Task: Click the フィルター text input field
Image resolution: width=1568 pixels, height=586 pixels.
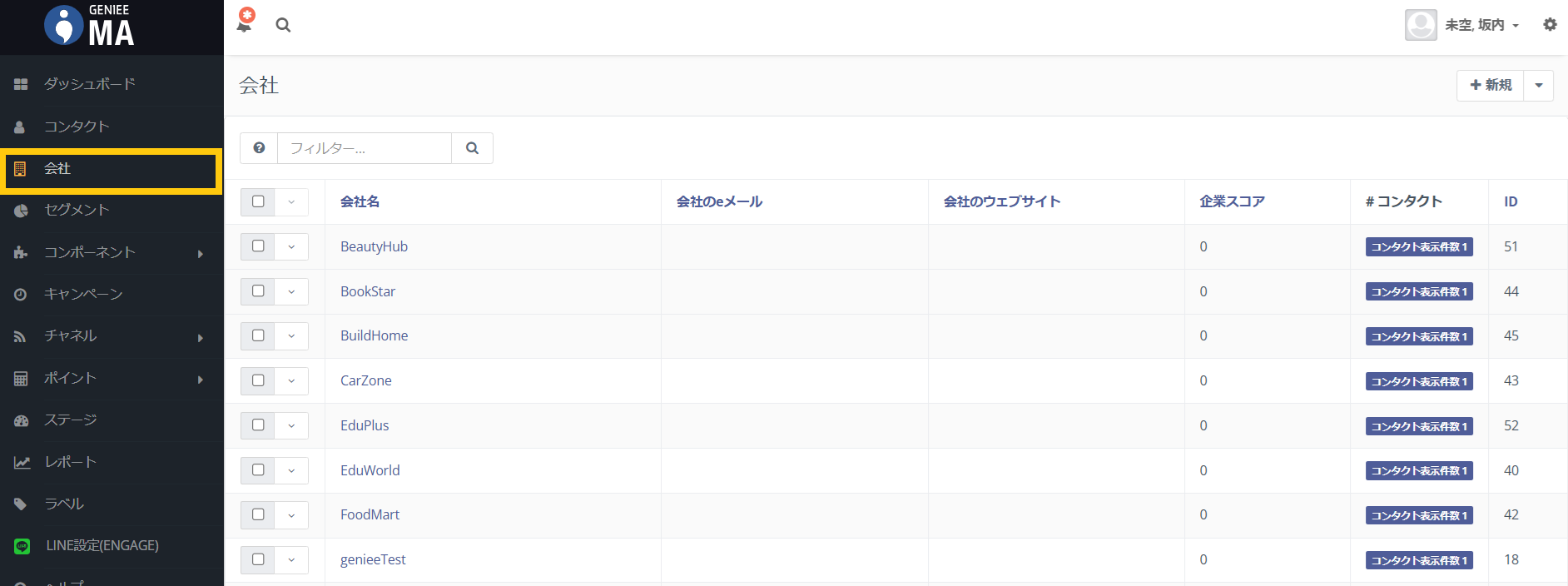Action: [x=365, y=148]
